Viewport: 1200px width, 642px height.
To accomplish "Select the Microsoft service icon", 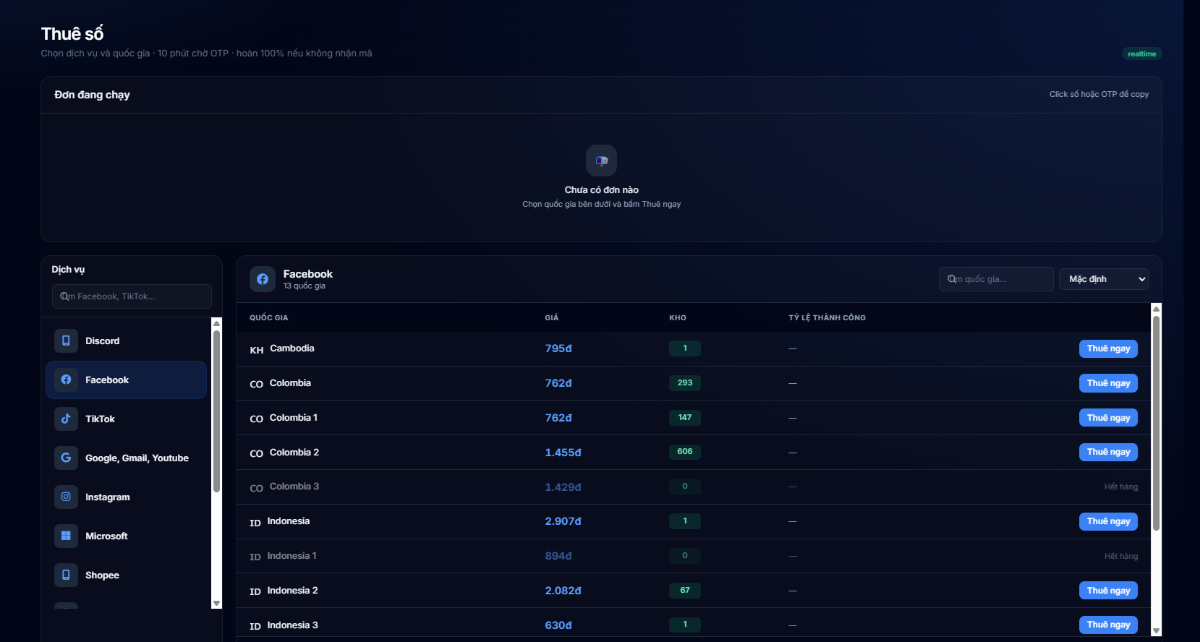I will click(66, 536).
